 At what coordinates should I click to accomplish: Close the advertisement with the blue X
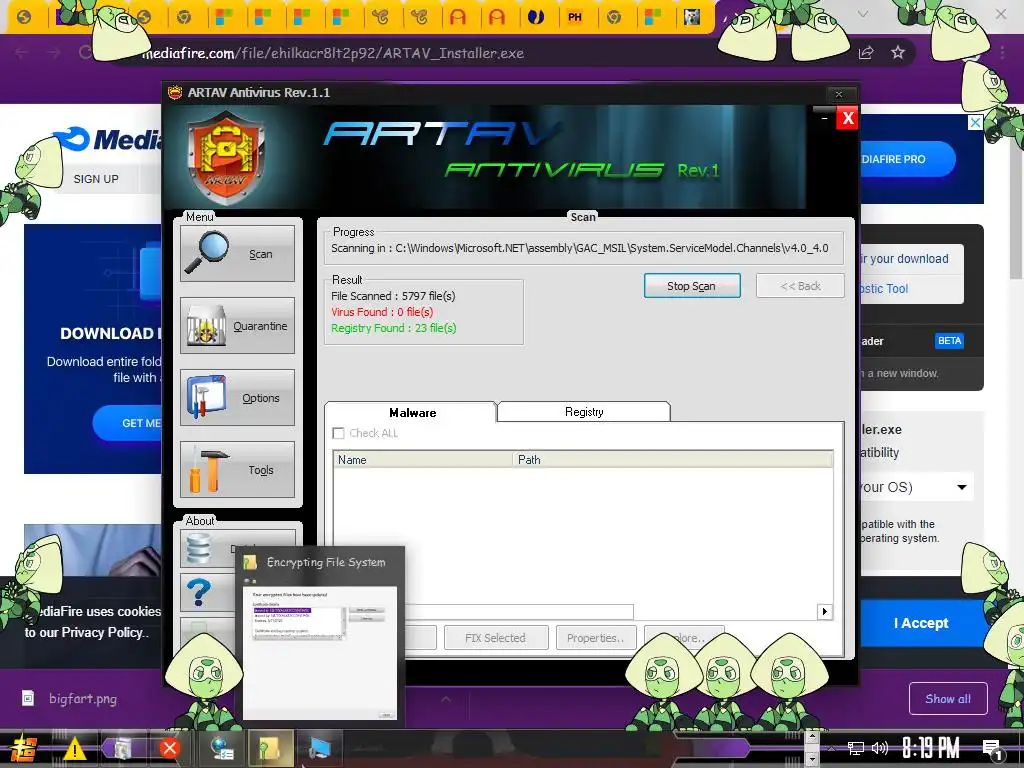[x=975, y=122]
